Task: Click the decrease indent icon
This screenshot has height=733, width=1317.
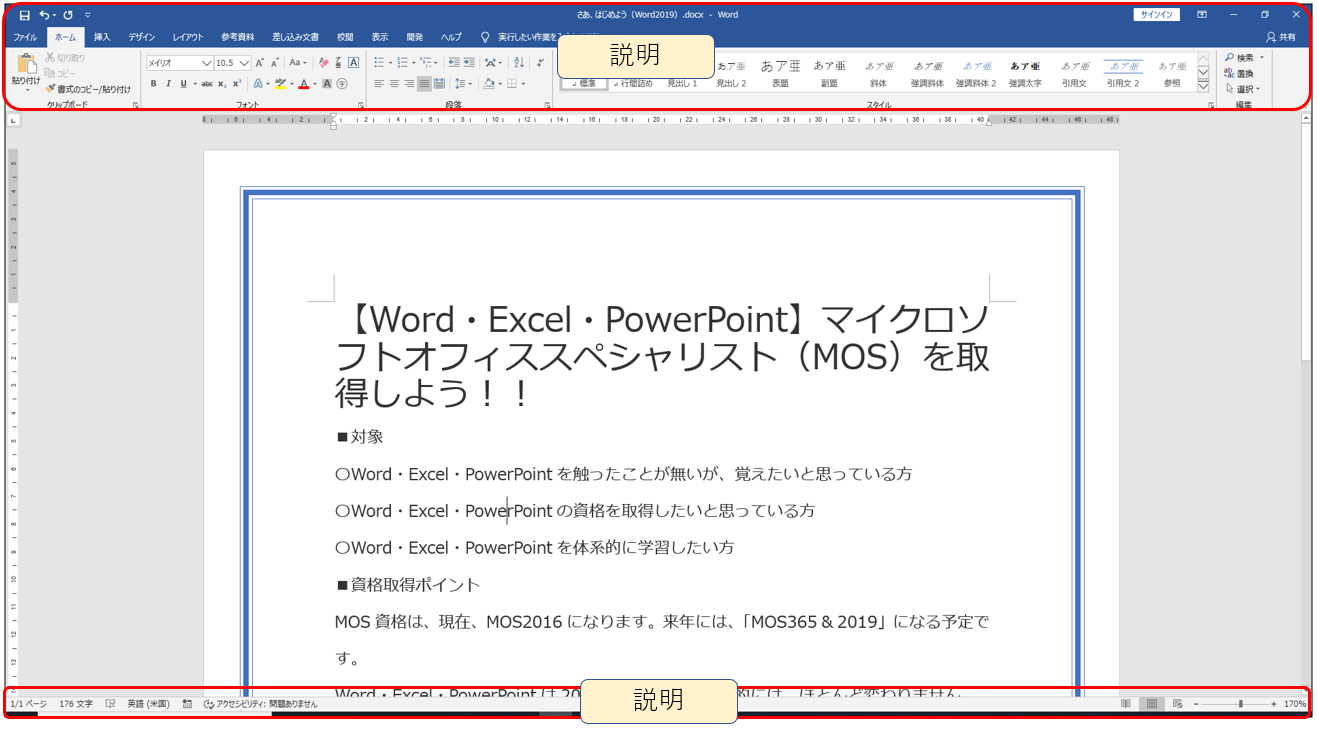Action: (454, 62)
